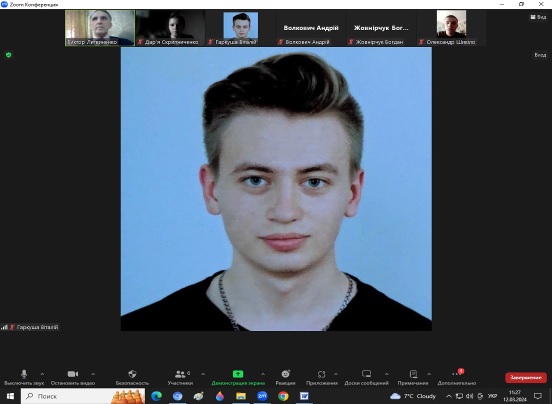The image size is (552, 404).
Task: Click the green encryption shield icon
Action: [9, 55]
